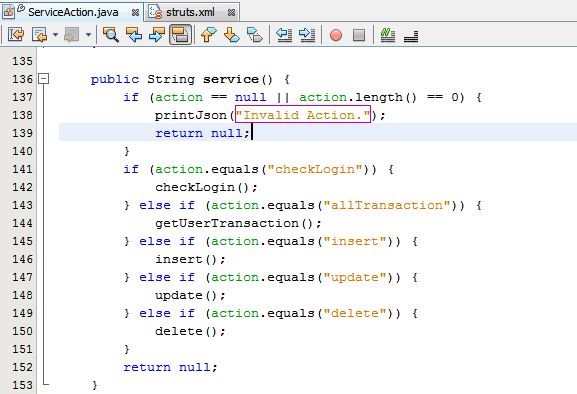Click the Comment lines icon

click(387, 35)
